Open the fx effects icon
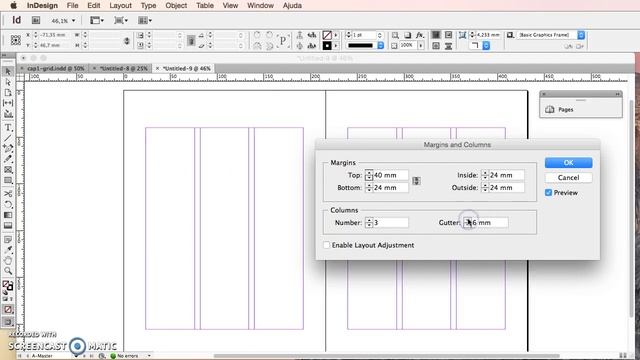The height and width of the screenshot is (360, 640). click(x=420, y=35)
